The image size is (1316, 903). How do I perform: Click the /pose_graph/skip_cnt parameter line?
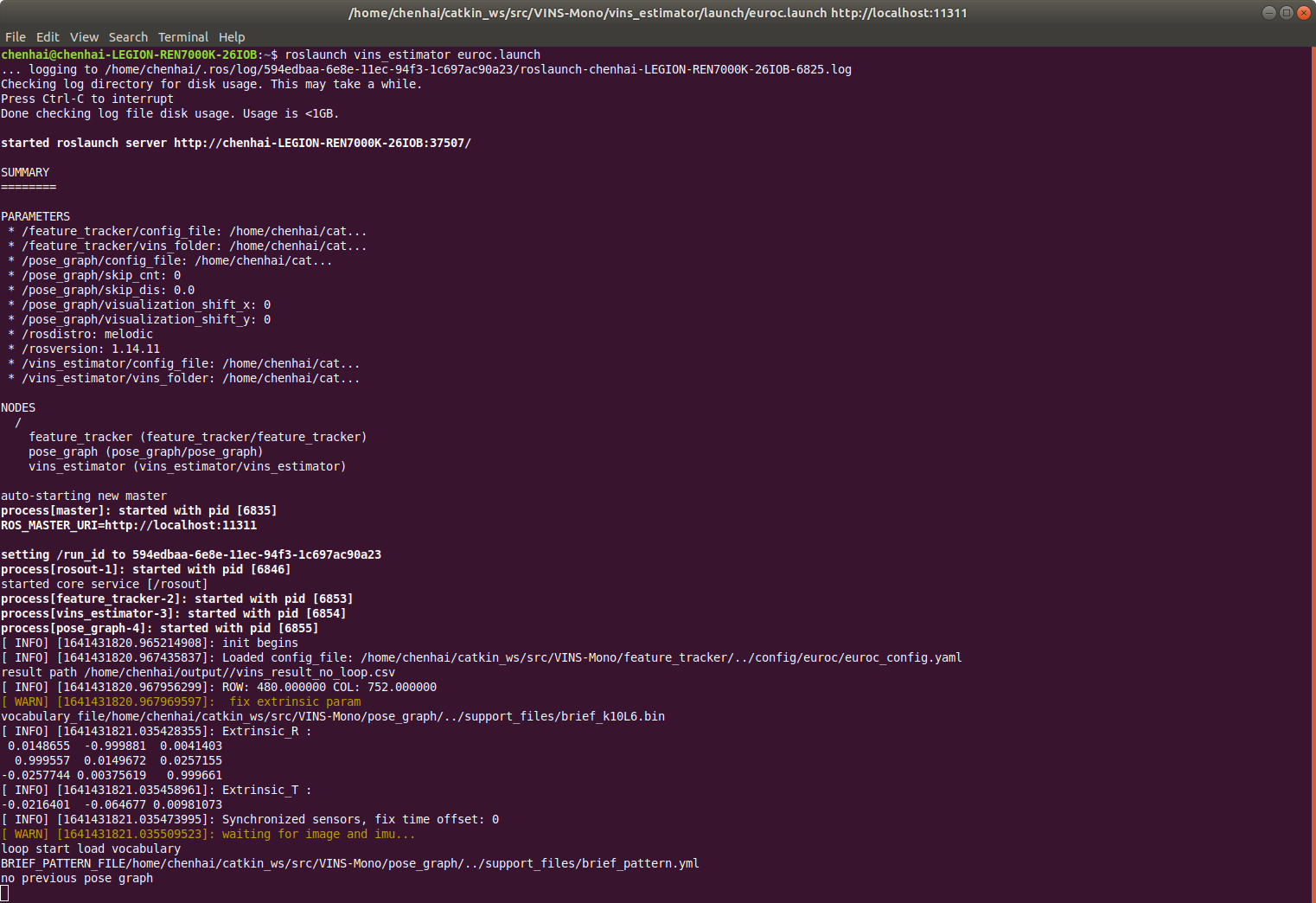coord(94,275)
